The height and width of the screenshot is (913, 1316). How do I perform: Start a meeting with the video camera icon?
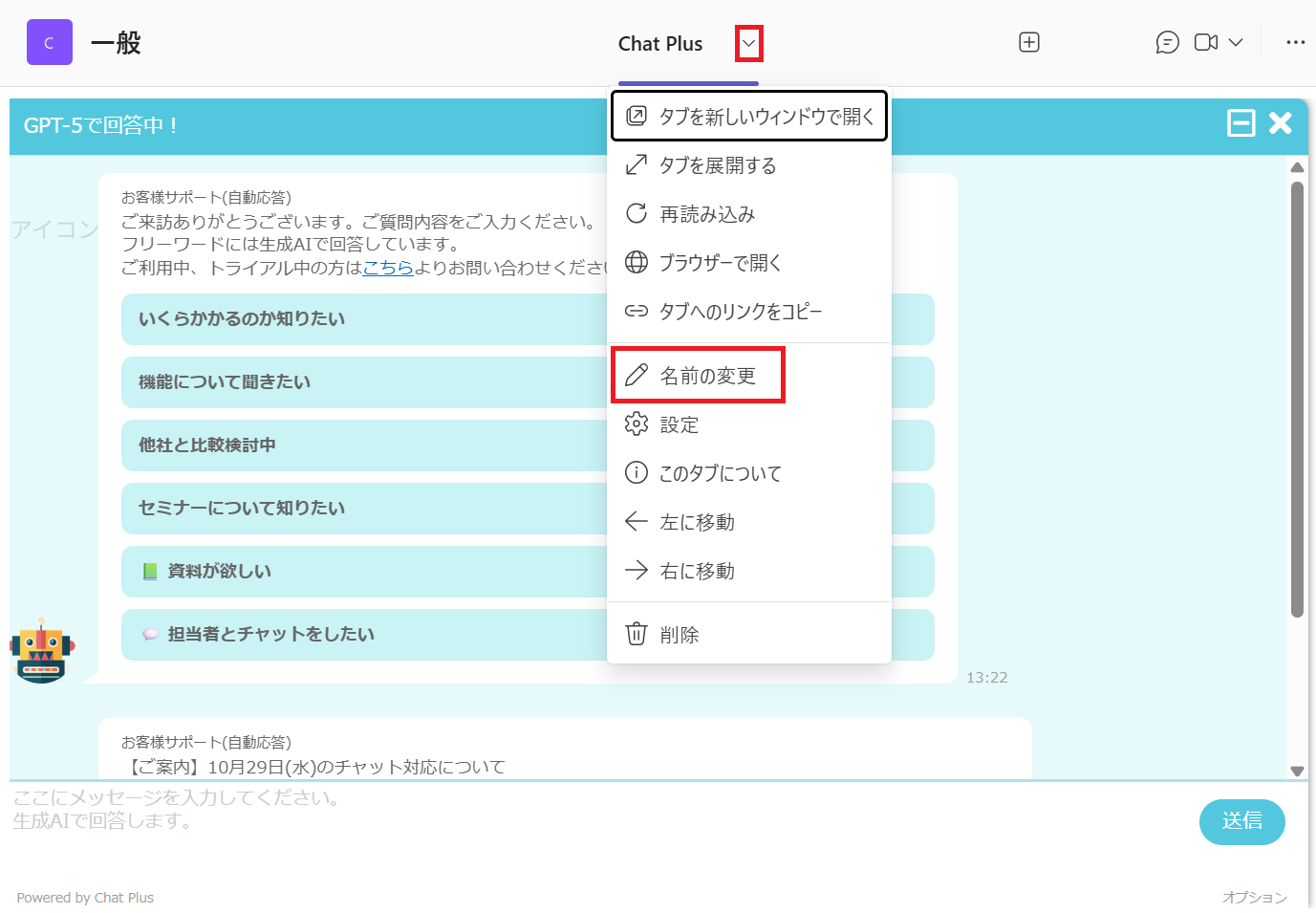click(x=1206, y=42)
